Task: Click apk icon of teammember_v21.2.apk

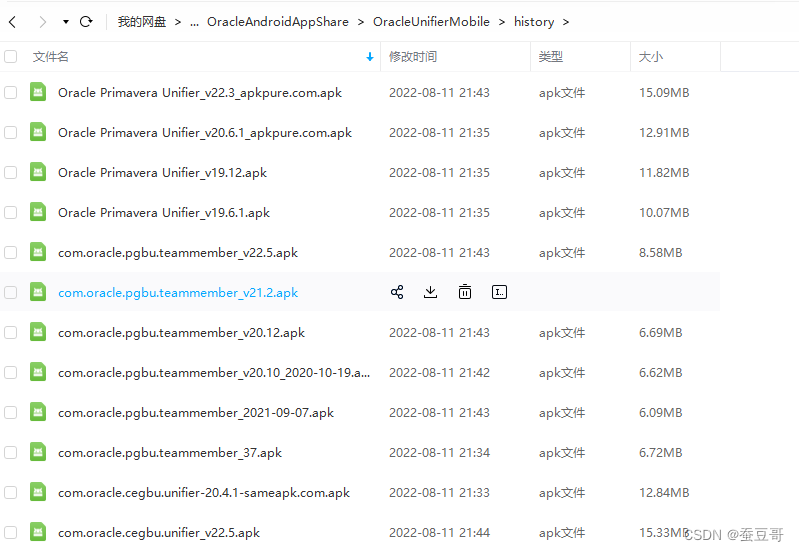Action: 38,292
